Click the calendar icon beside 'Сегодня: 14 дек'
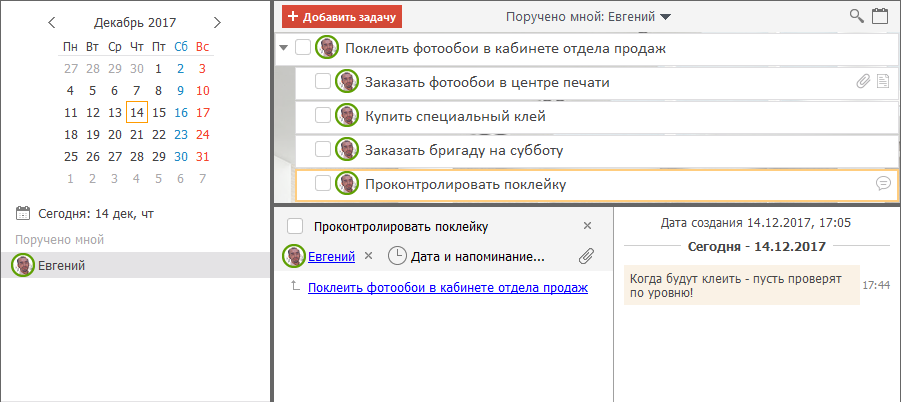The height and width of the screenshot is (402, 901). [x=22, y=214]
